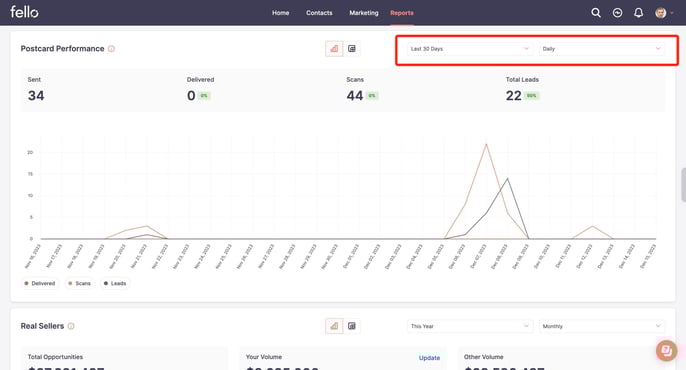Open the Marketing menu item
The height and width of the screenshot is (370, 686).
pos(364,13)
